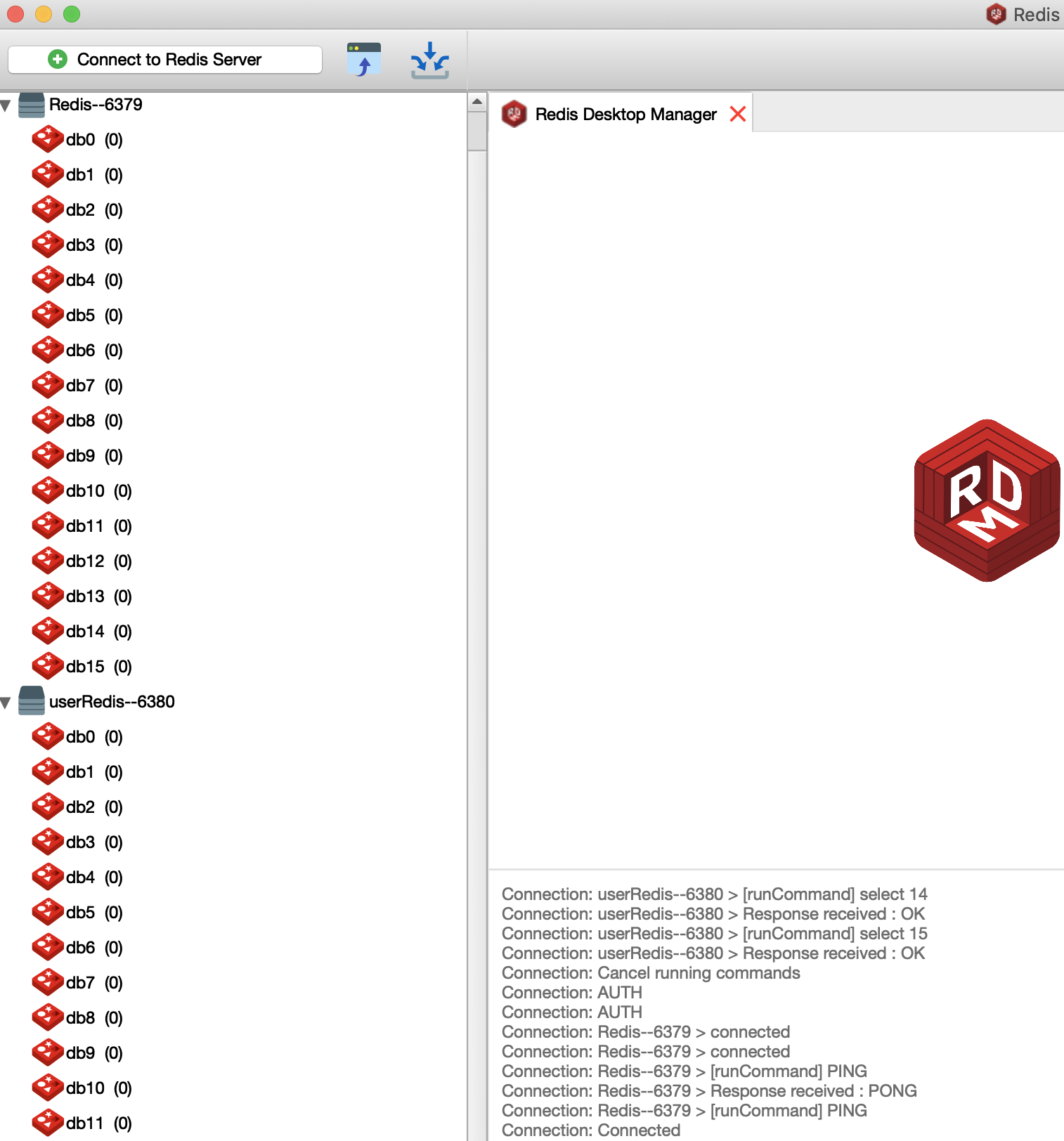Close the Redis Desktop Manager tab
This screenshot has width=1064, height=1141.
click(x=738, y=114)
